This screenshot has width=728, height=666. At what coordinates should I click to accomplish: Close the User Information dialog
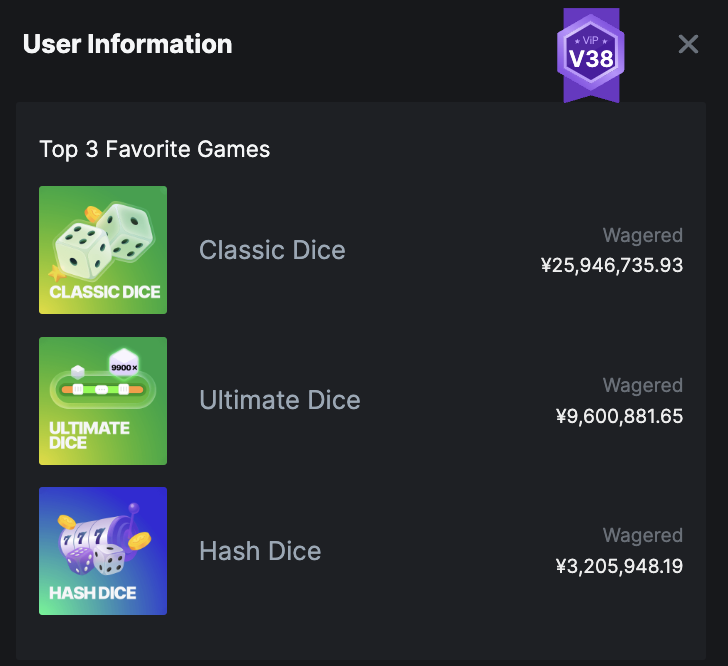[688, 45]
